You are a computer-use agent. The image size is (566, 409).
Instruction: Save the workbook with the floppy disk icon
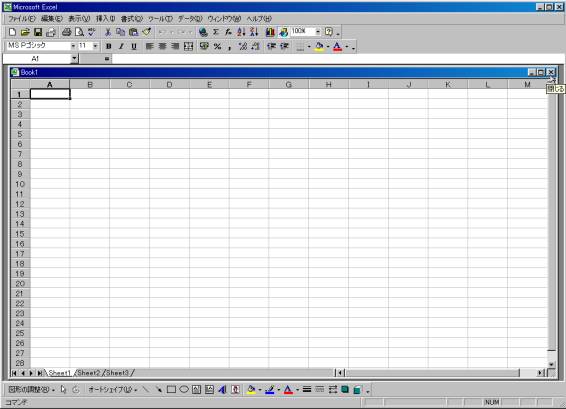point(38,32)
